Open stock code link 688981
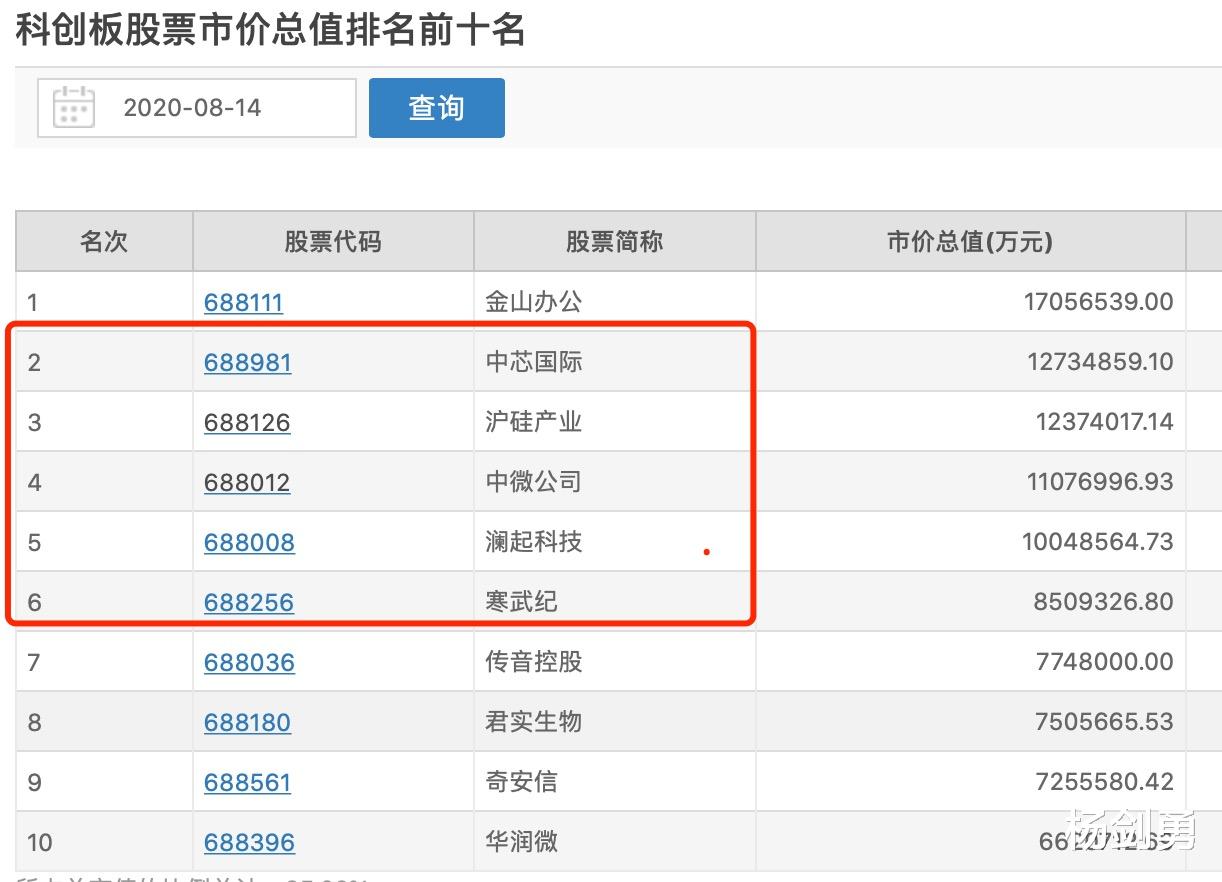The width and height of the screenshot is (1222, 882). click(x=247, y=362)
